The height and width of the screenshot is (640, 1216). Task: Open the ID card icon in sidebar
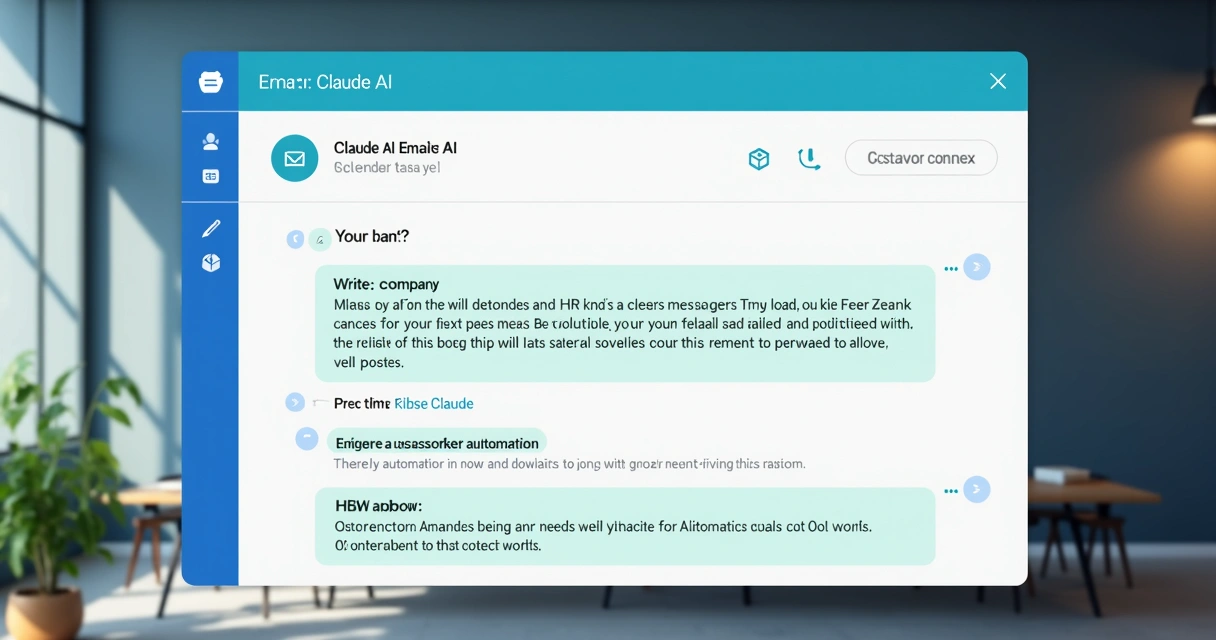[211, 176]
